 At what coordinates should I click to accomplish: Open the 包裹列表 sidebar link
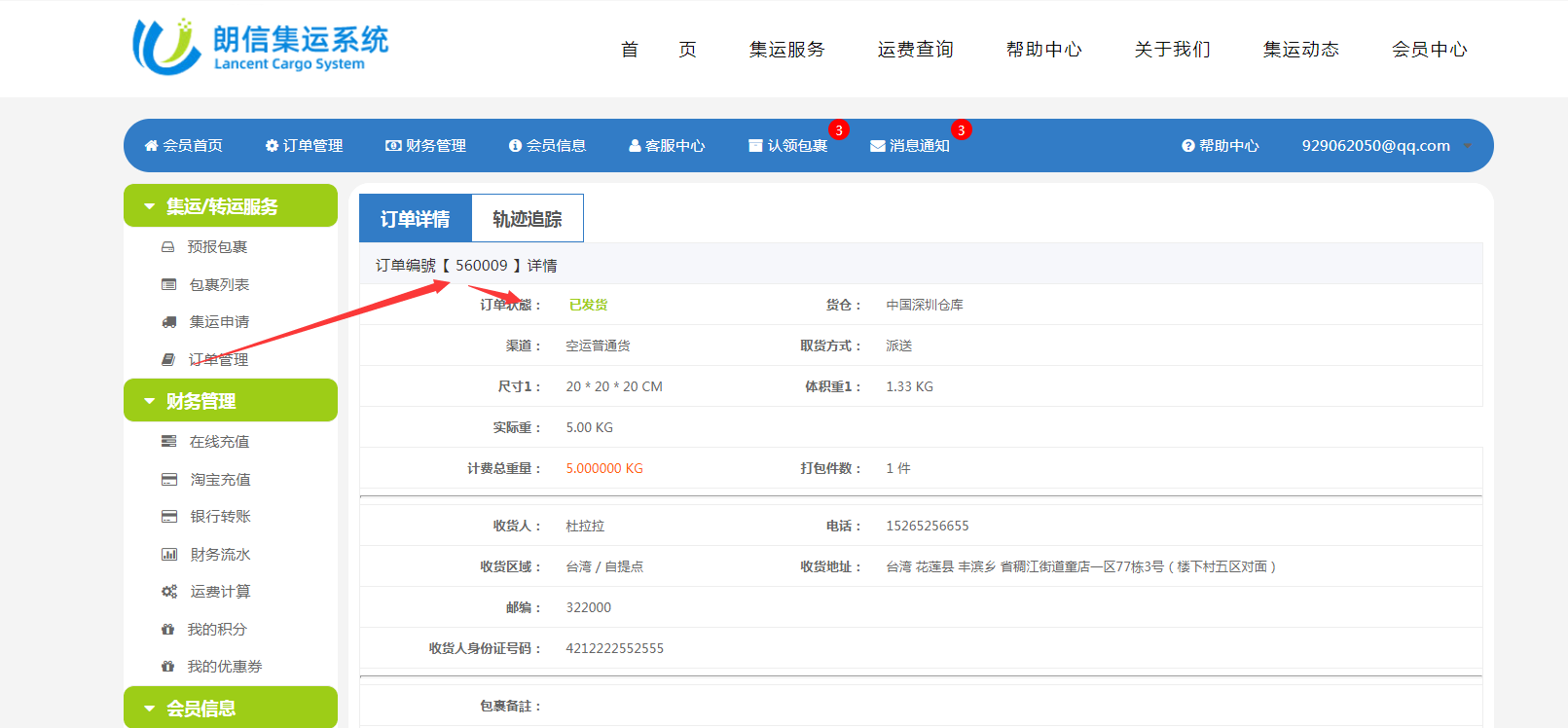[x=219, y=285]
